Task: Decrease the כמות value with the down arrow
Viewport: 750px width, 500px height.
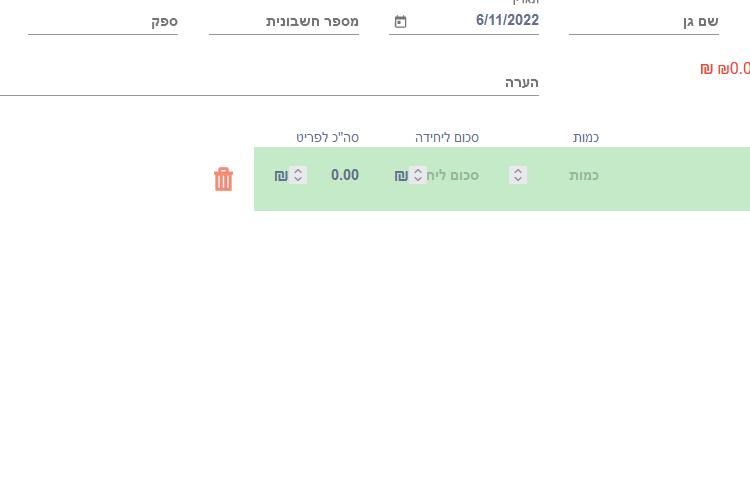Action: [518, 179]
